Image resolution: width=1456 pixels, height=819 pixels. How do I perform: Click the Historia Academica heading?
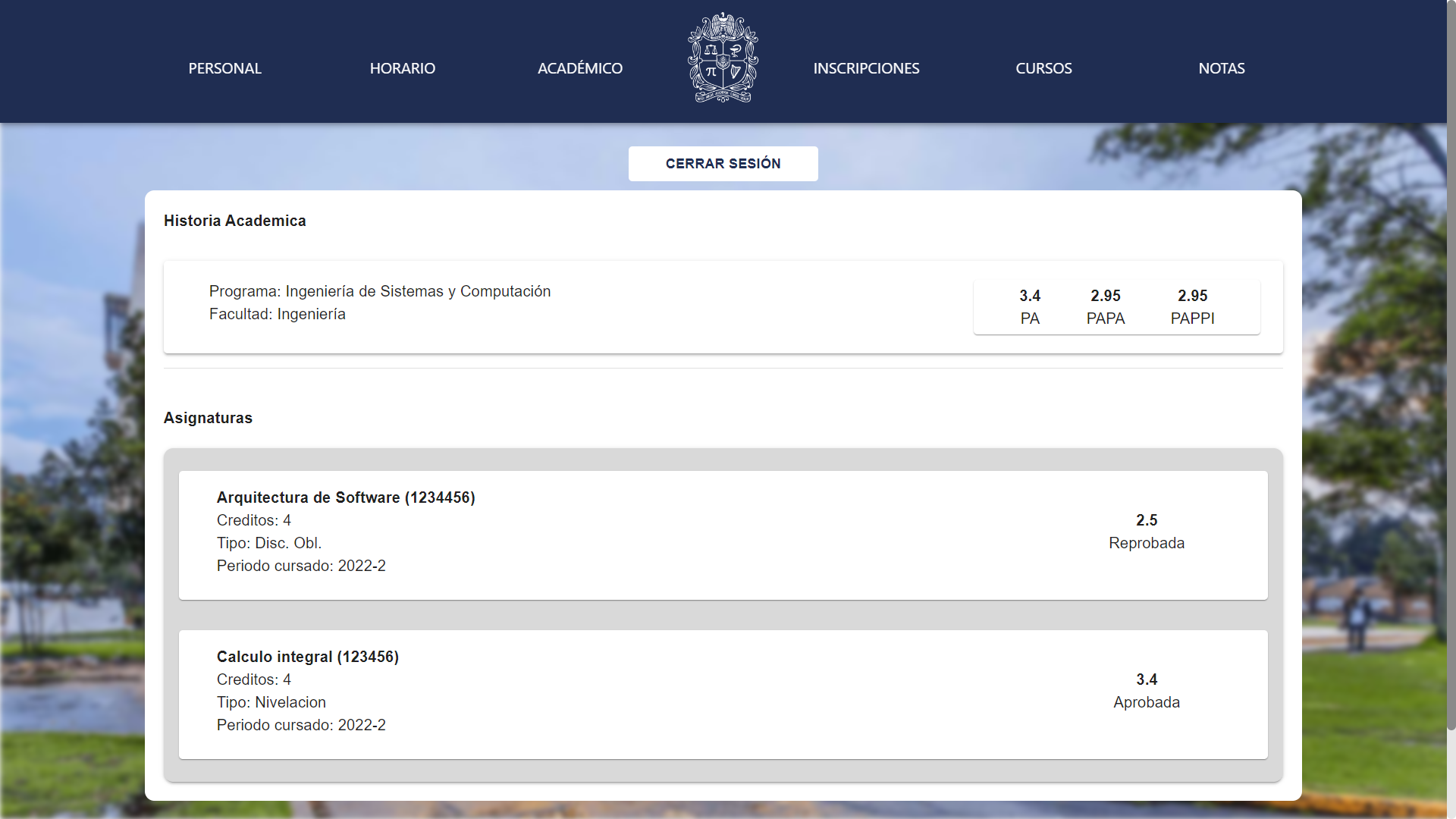[x=235, y=221]
